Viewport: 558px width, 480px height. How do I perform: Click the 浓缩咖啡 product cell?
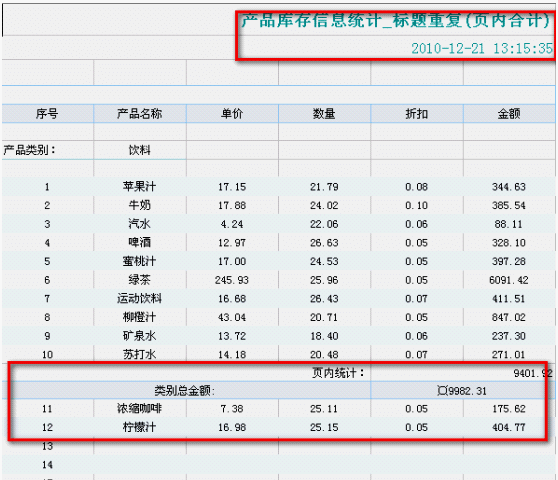[x=140, y=408]
